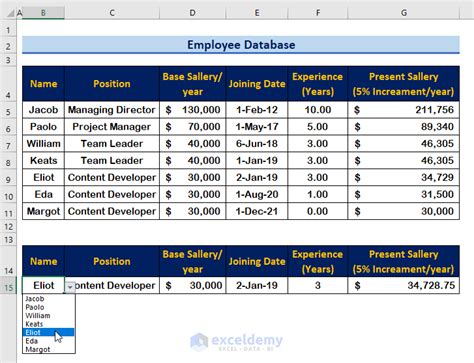This screenshot has height=363, width=474.
Task: Click the 130,000 base salary cell
Action: pyautogui.click(x=193, y=110)
